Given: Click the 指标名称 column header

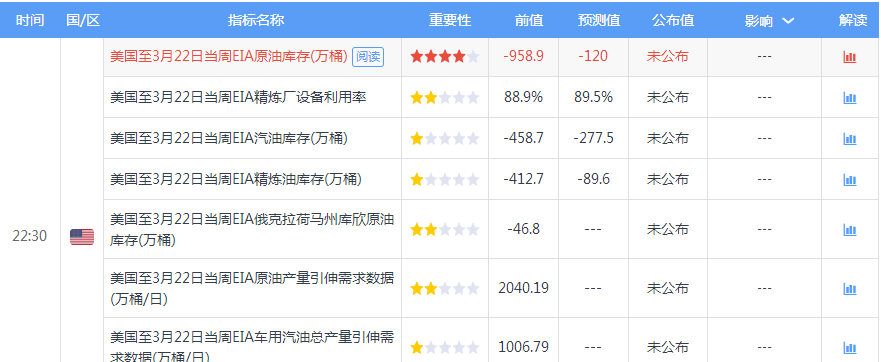Looking at the screenshot, I should coord(256,21).
